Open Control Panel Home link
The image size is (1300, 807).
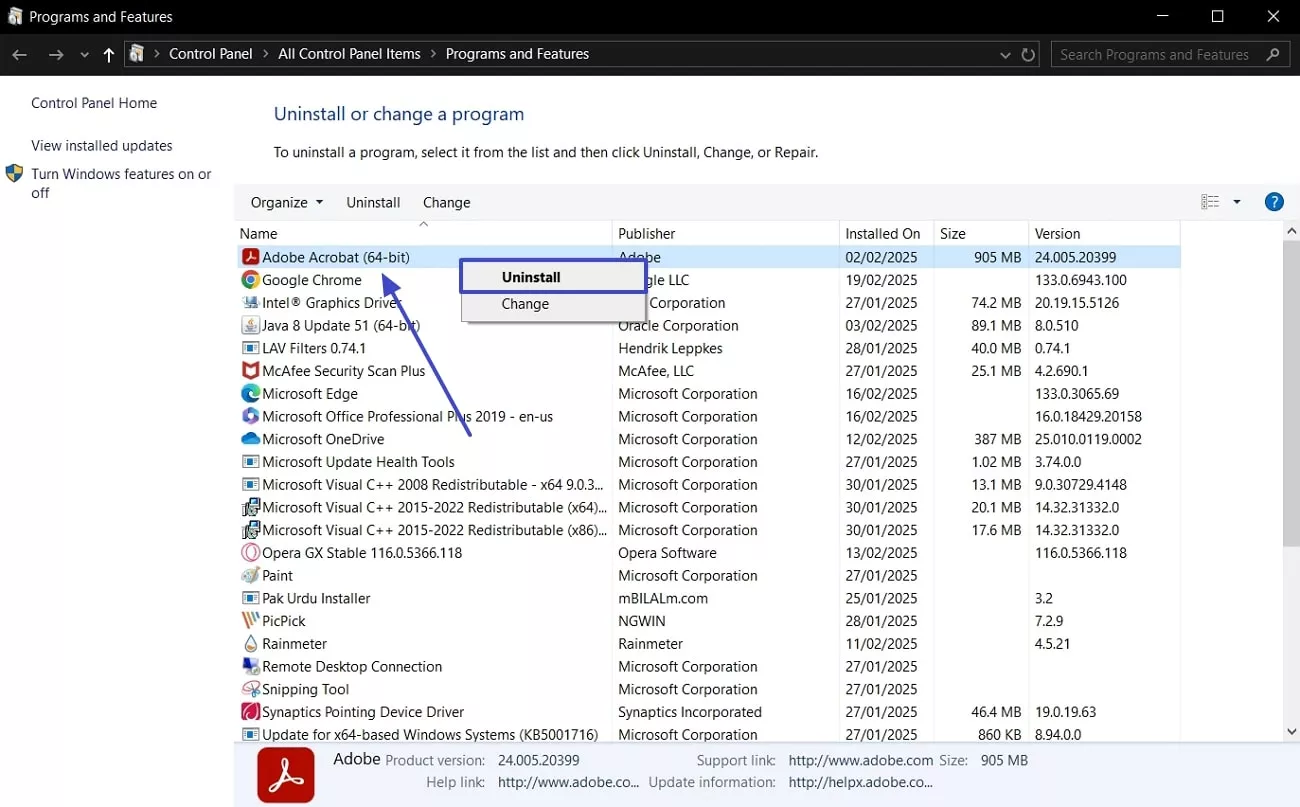tap(94, 103)
